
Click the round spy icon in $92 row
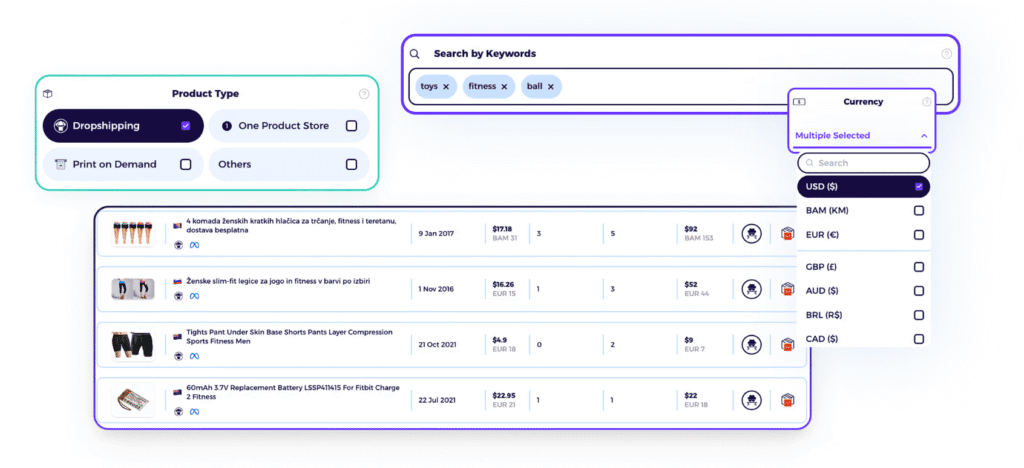(x=752, y=234)
